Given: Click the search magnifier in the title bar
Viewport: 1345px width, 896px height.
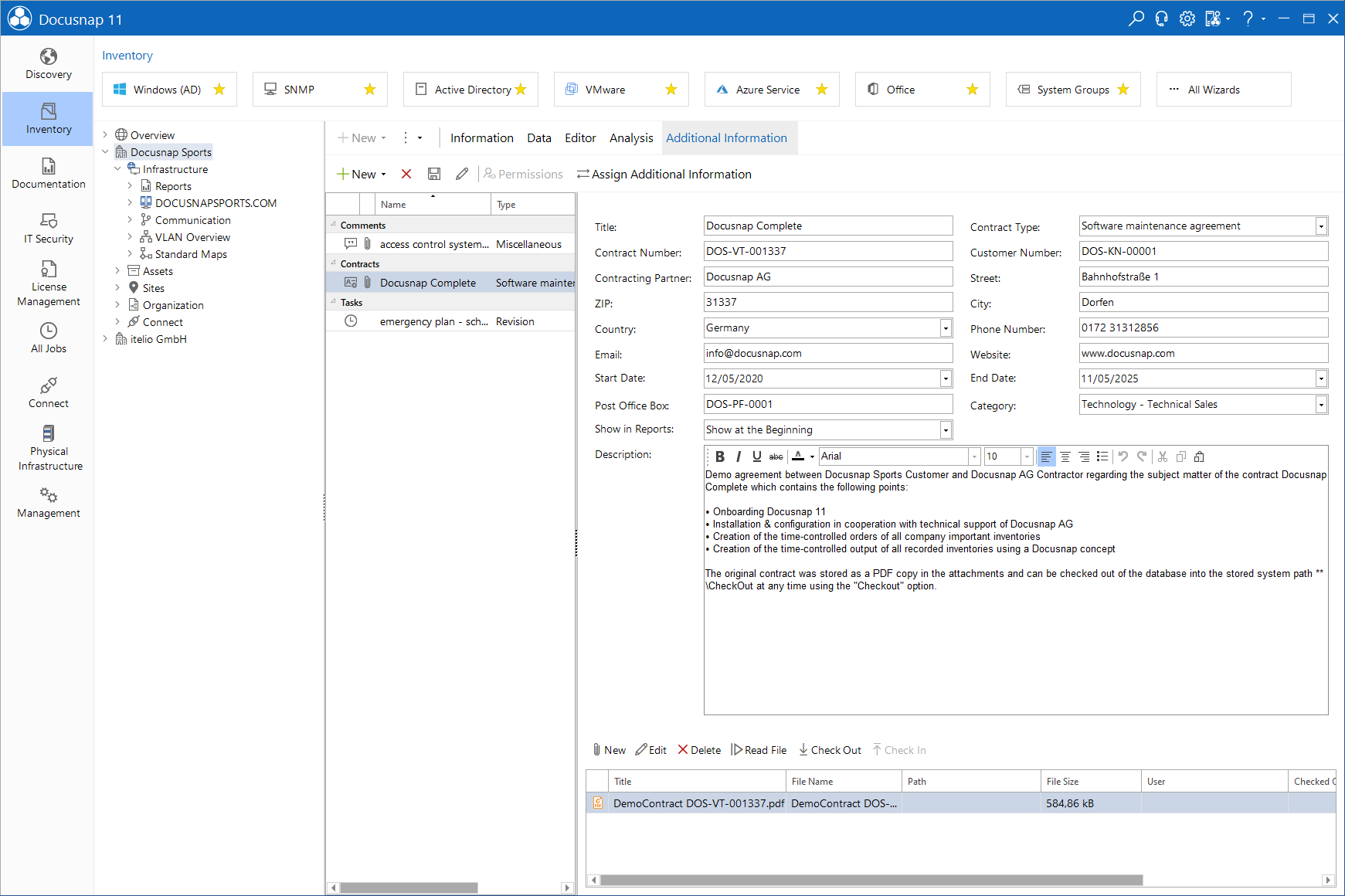Looking at the screenshot, I should 1136,19.
